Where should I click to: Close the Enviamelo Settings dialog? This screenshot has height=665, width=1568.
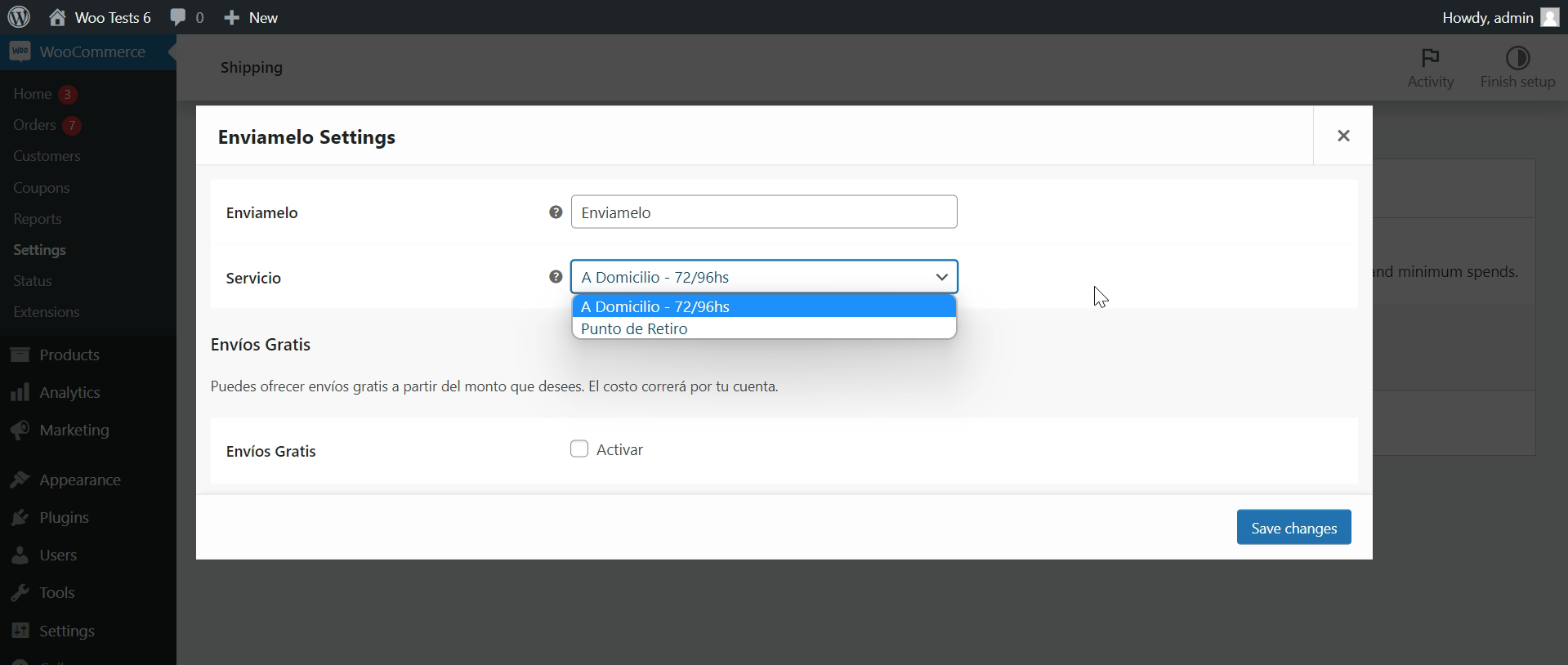1343,136
